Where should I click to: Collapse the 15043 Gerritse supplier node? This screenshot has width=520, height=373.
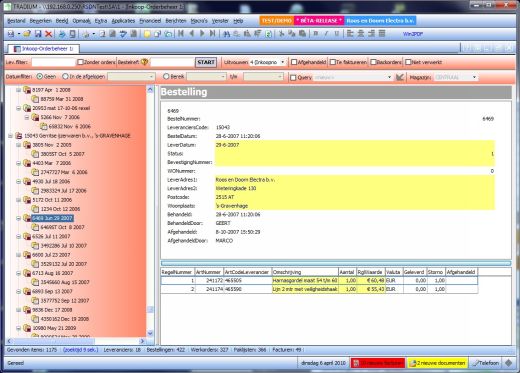pos(10,136)
